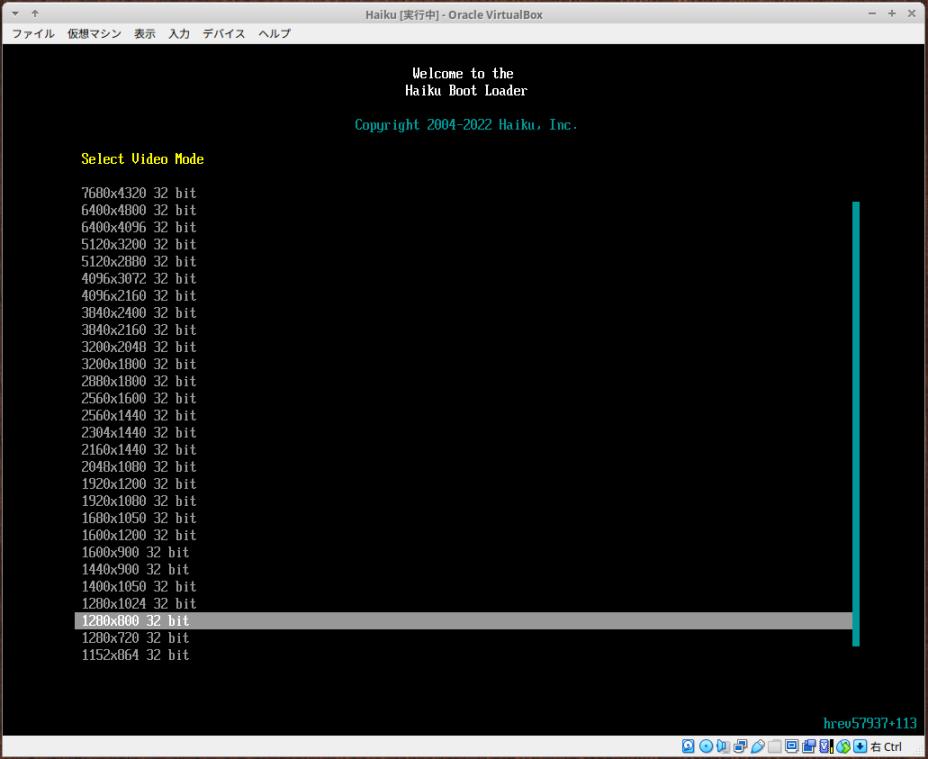Select the 6400x4096 32 bit mode

point(138,227)
